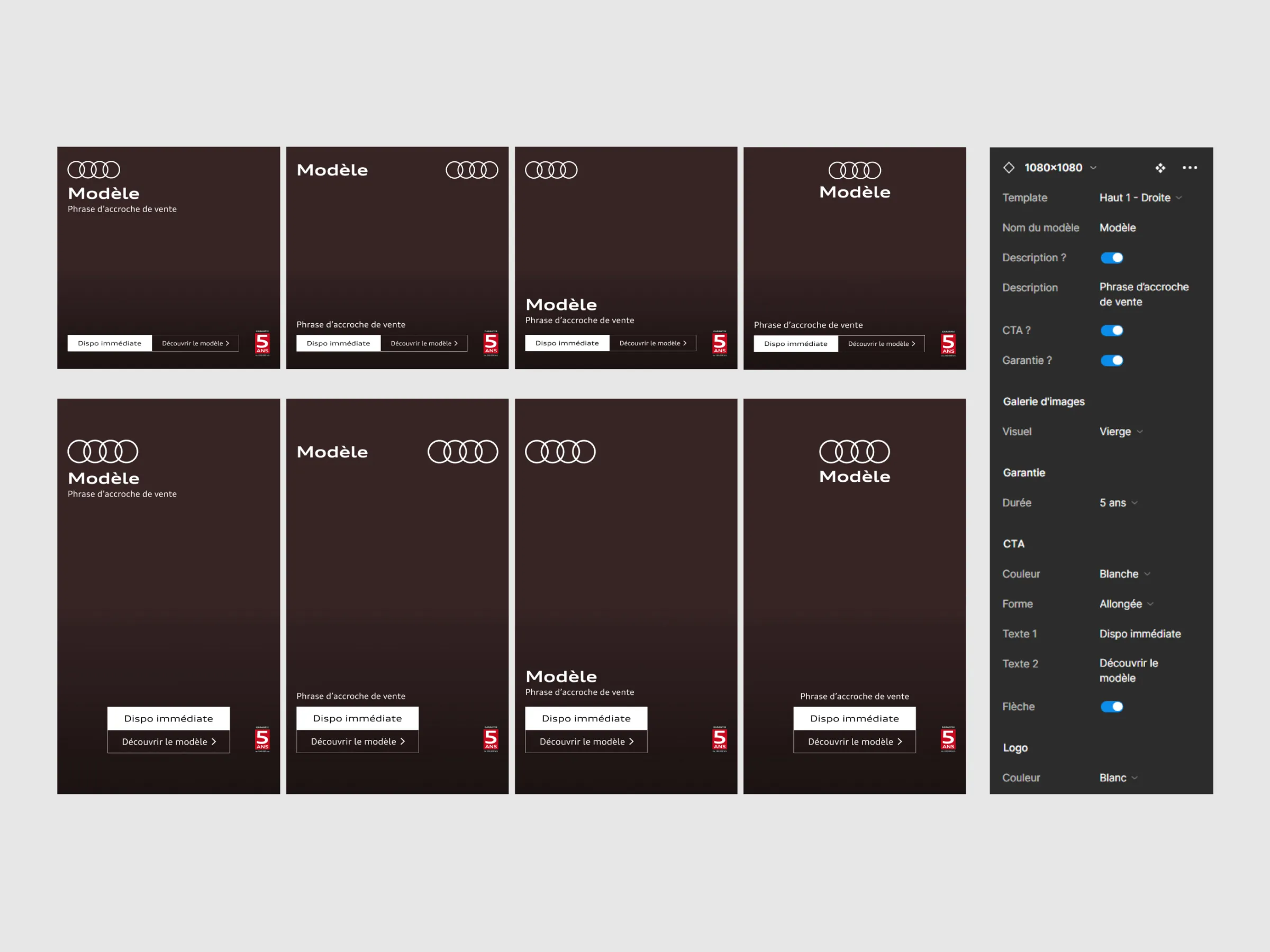Toggle off the Description ? switch
Image resolution: width=1270 pixels, height=952 pixels.
[1112, 258]
